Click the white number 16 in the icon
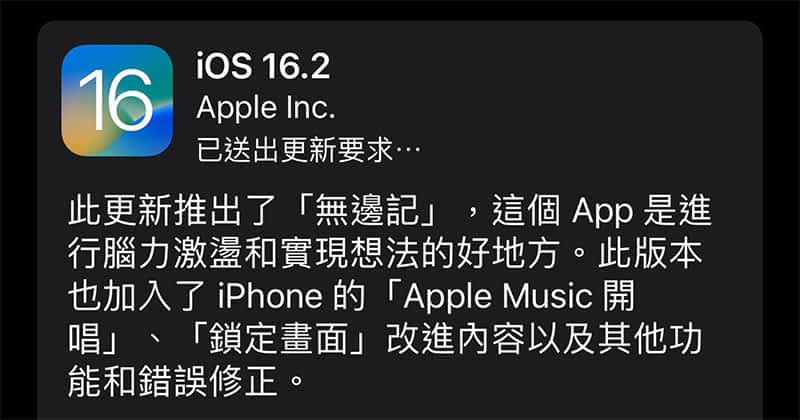800x420 pixels. pos(116,100)
